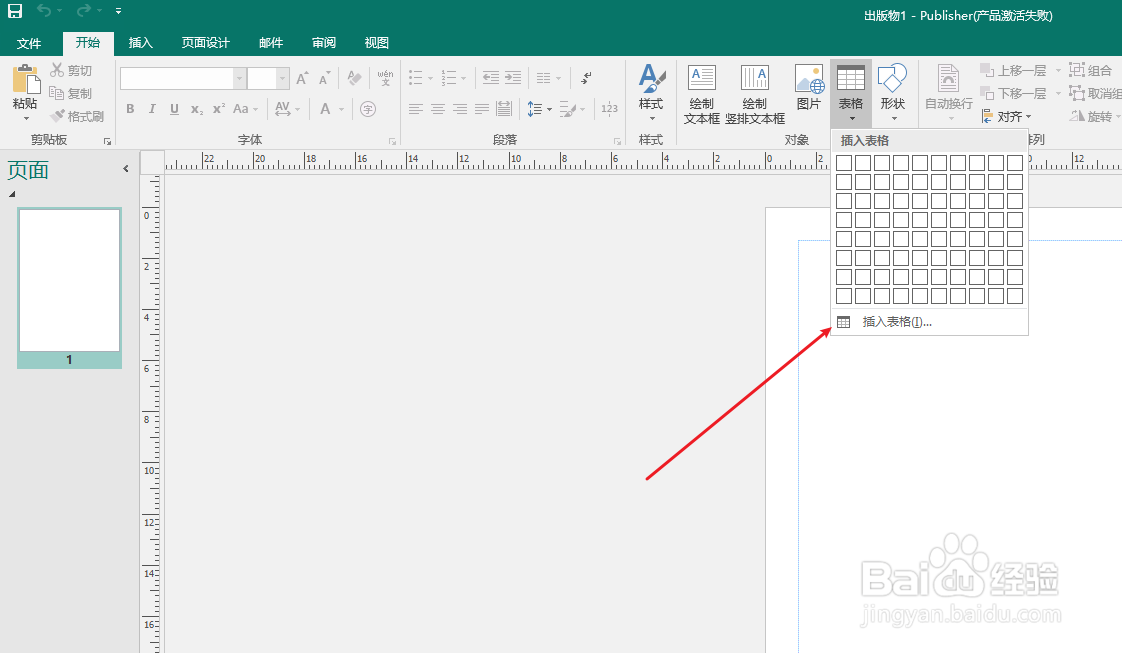Toggle bold formatting
This screenshot has height=653, width=1122.
point(130,108)
